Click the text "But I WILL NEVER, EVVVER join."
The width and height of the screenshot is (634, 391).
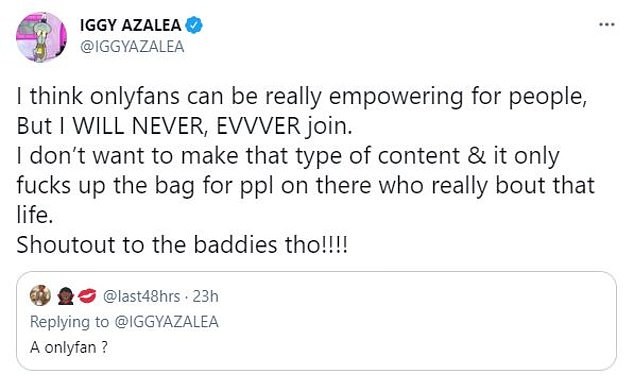(x=185, y=126)
